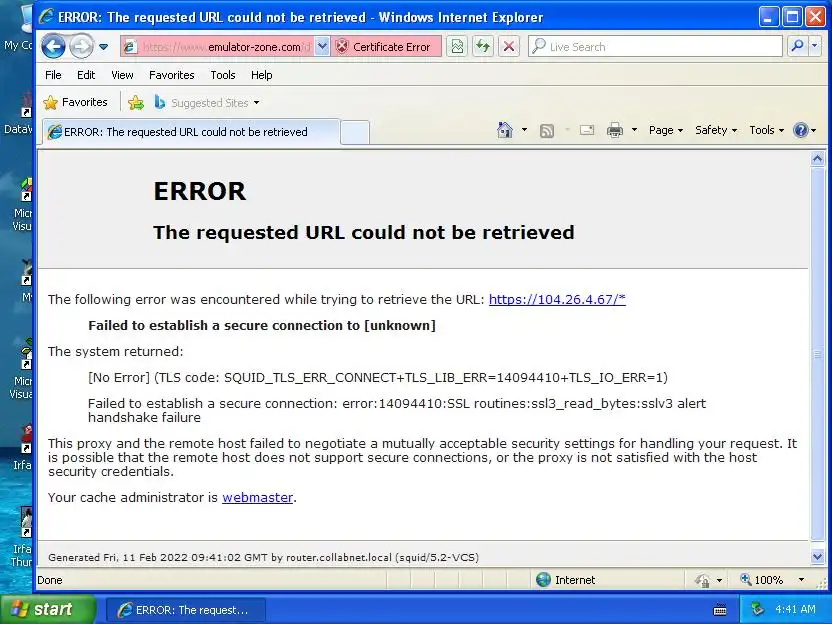Open the Page command bar menu
Screen dimensions: 832x624
(x=665, y=130)
